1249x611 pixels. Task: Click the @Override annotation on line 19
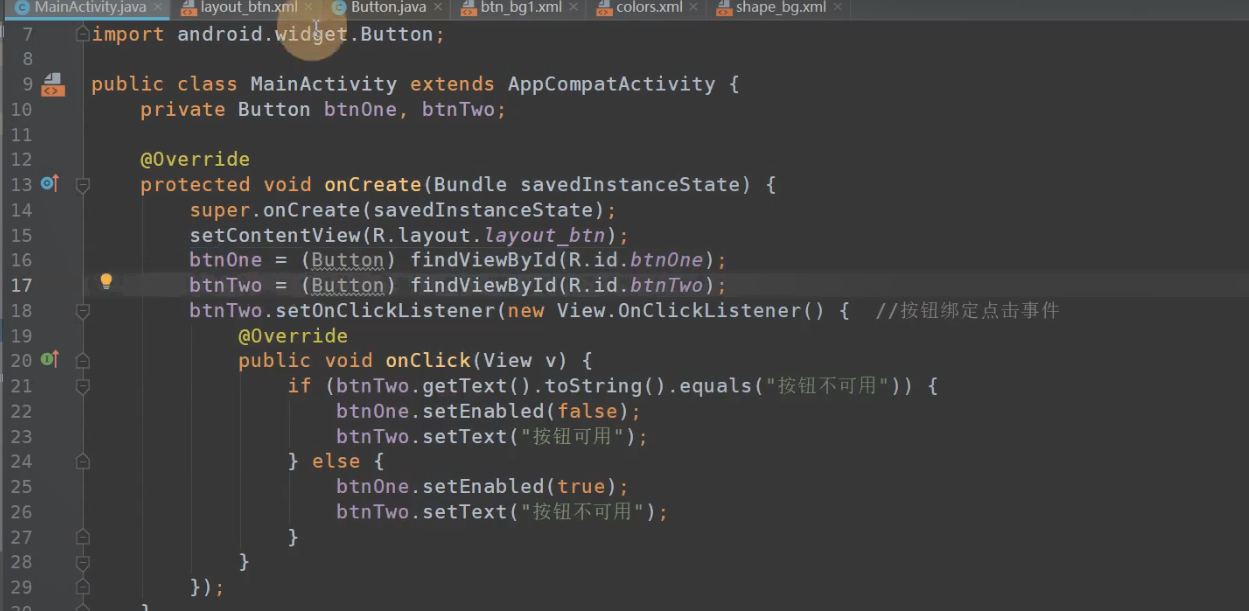293,335
